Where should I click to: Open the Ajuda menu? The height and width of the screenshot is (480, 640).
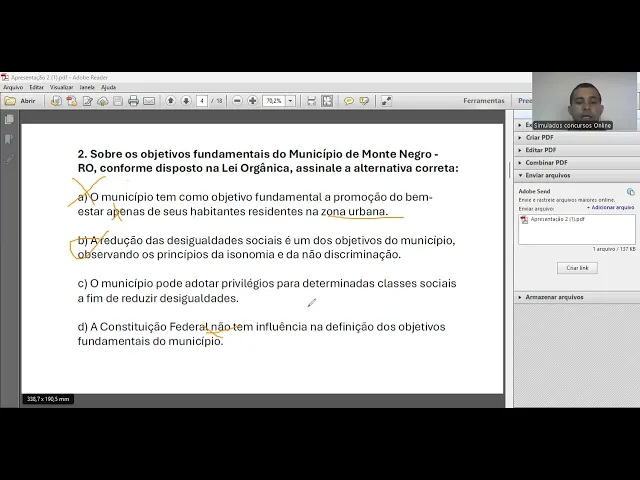109,87
